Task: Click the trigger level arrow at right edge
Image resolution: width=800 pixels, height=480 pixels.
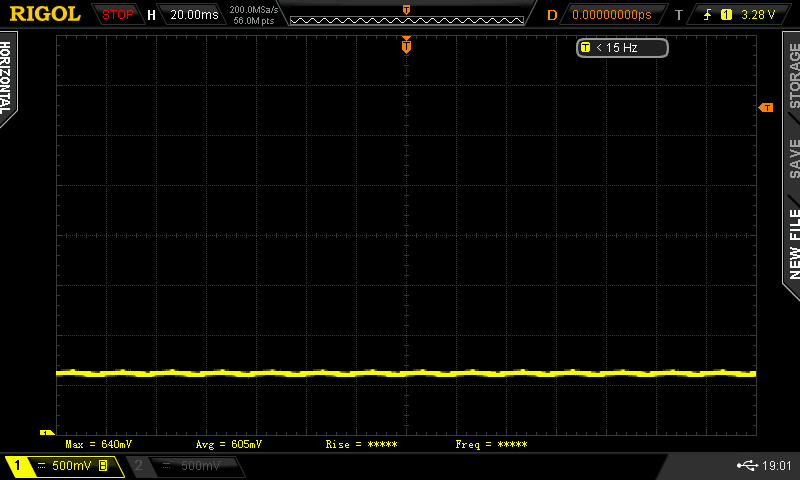Action: (766, 108)
